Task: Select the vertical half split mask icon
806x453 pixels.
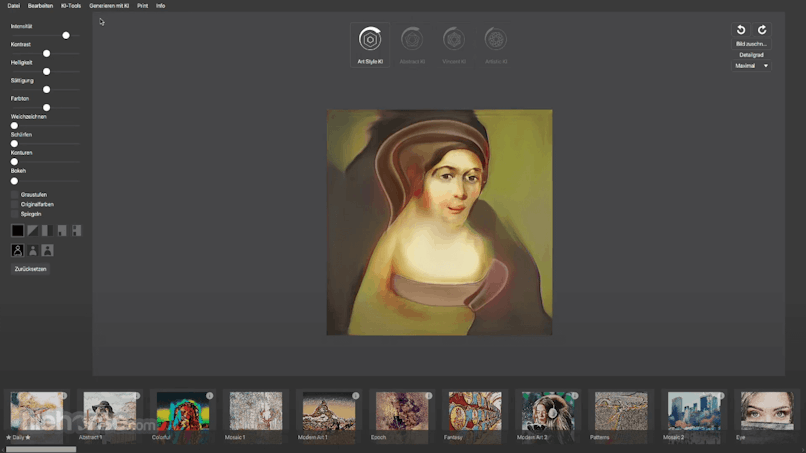Action: pos(47,230)
